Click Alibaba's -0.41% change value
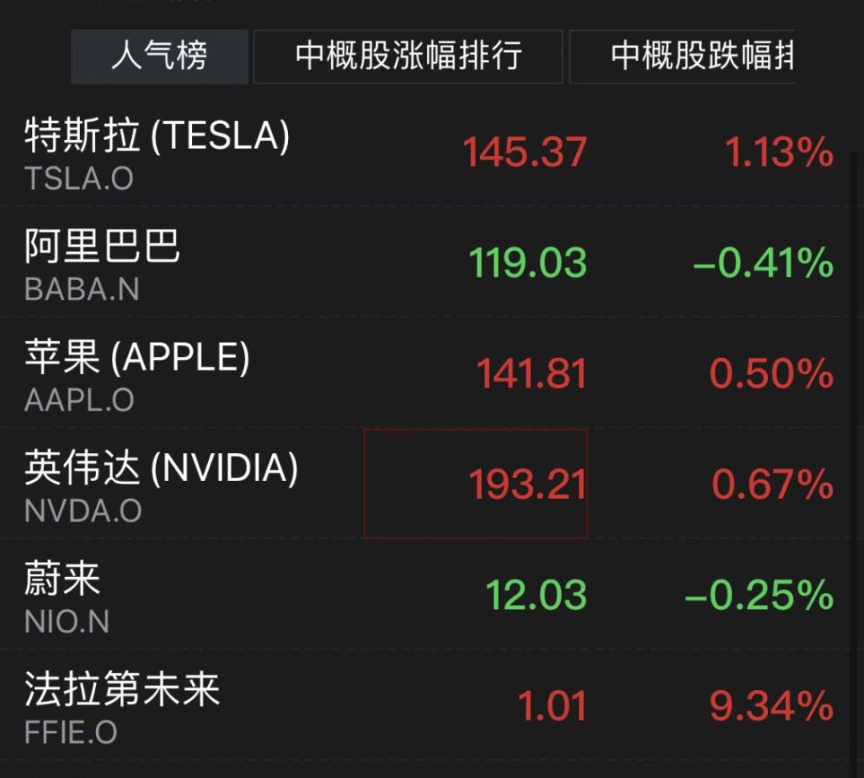This screenshot has width=864, height=778. (x=763, y=263)
